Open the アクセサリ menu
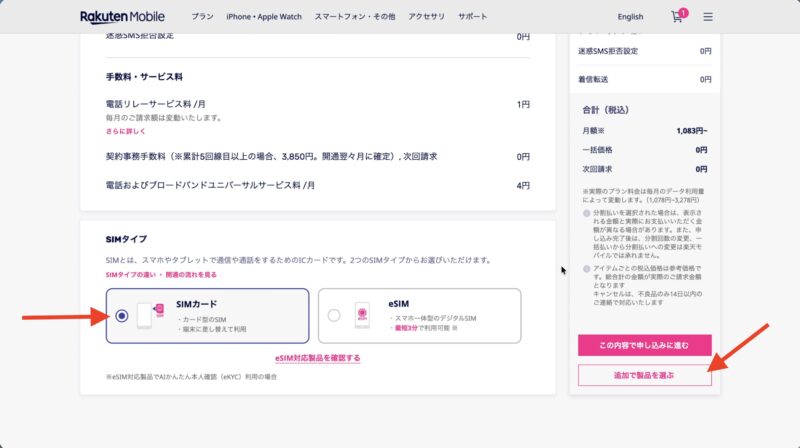 pyautogui.click(x=429, y=17)
